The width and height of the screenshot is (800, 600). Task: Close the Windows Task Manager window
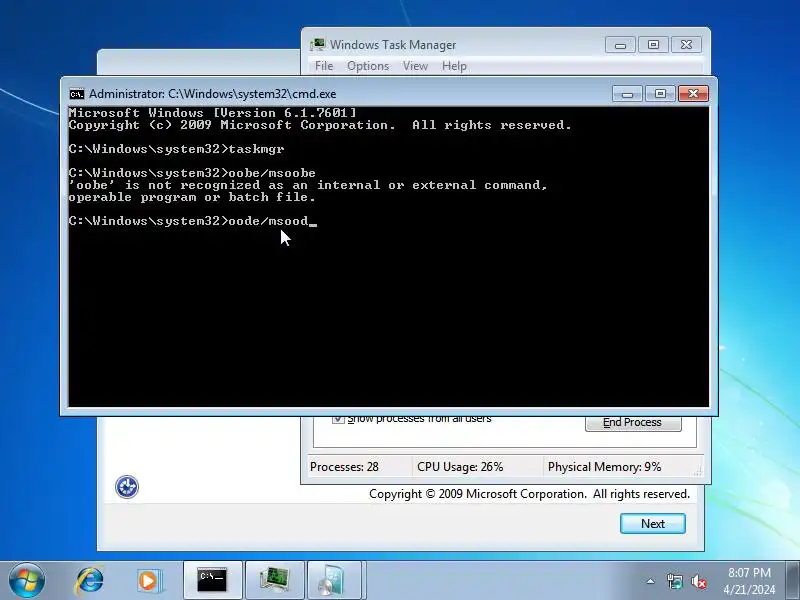click(x=686, y=45)
